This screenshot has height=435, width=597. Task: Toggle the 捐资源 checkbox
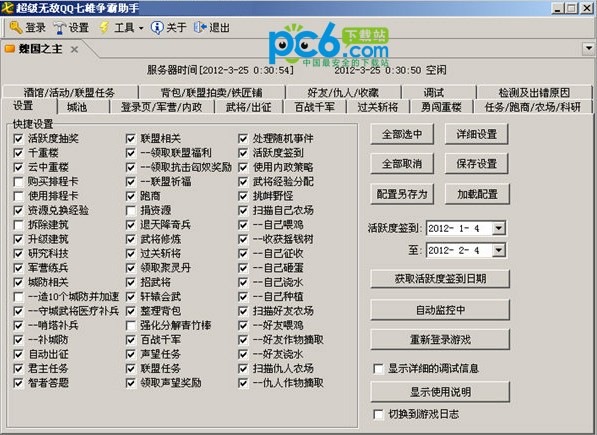pos(131,210)
